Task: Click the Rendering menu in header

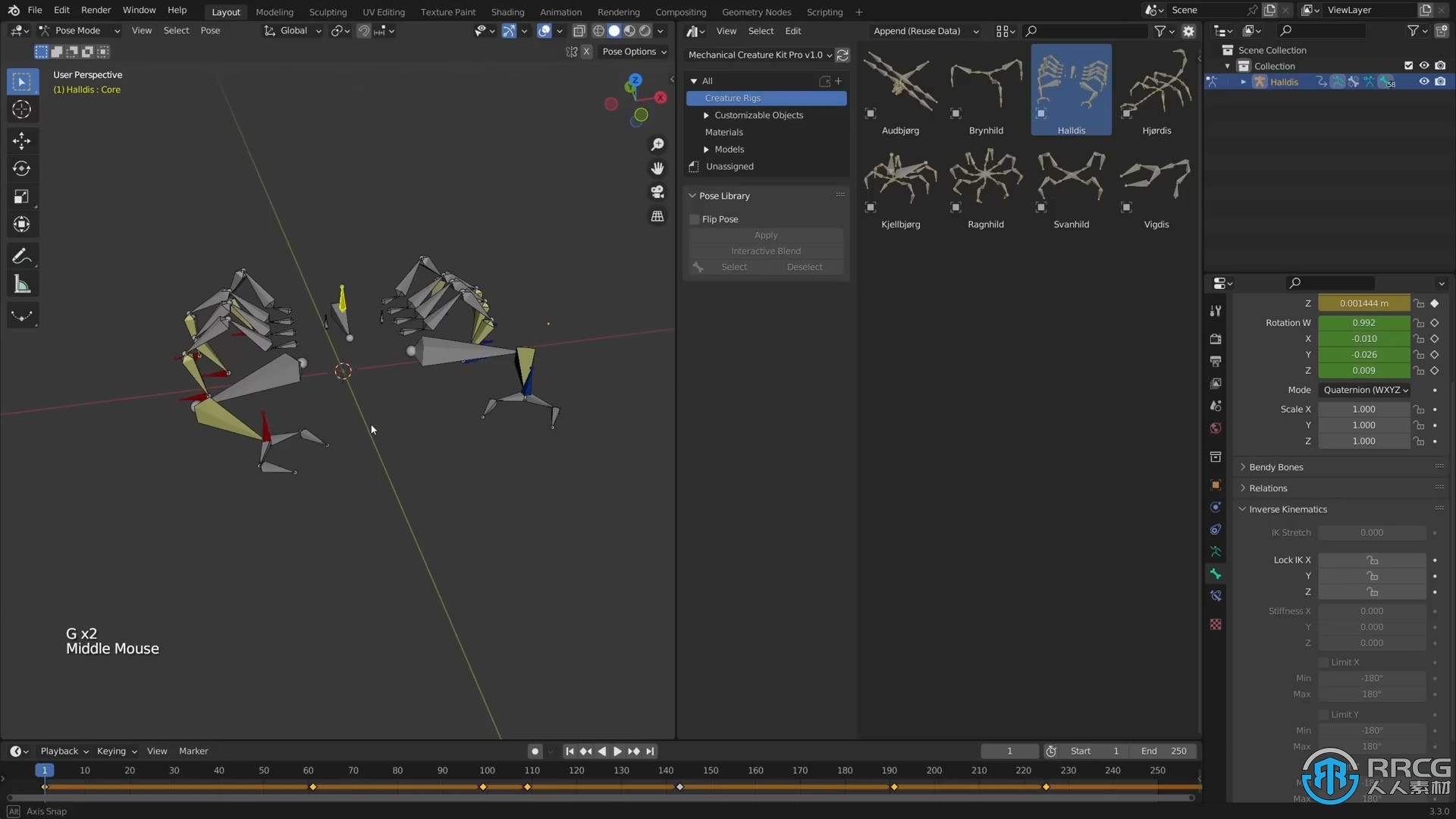Action: 619,11
